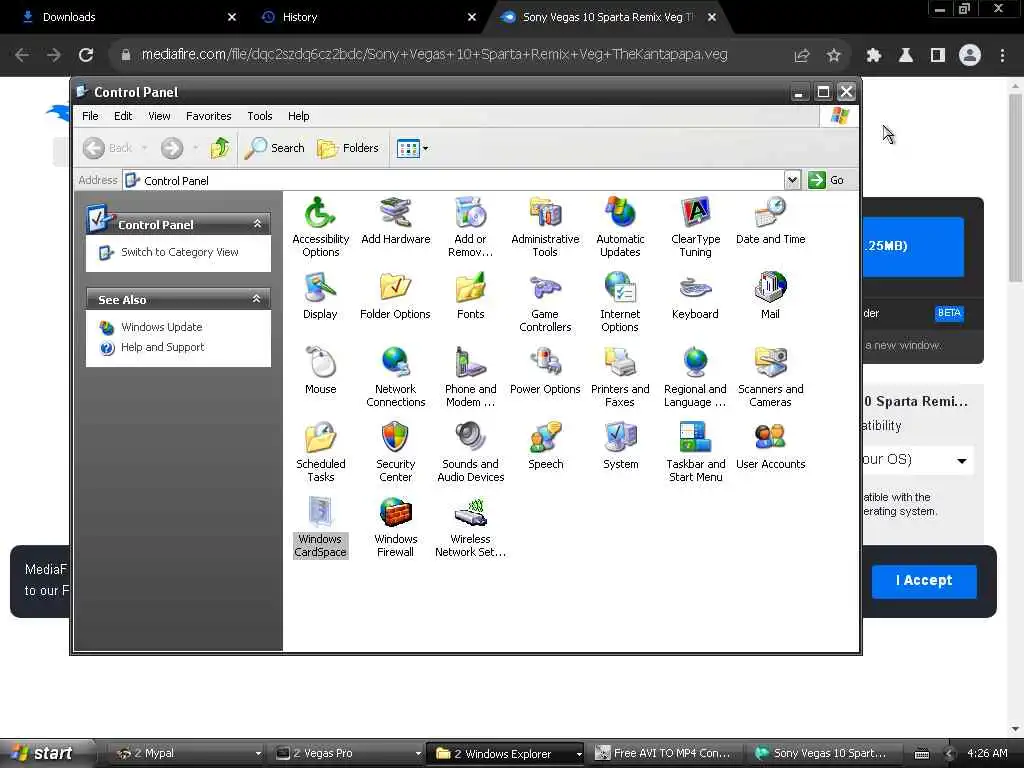Click the browser URL address bar

pyautogui.click(x=434, y=55)
